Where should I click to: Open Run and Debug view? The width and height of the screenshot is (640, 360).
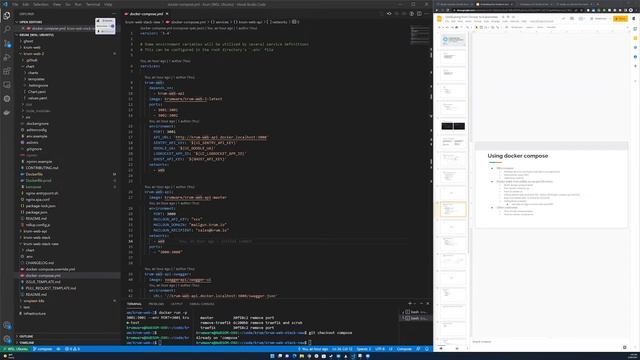coord(7,57)
